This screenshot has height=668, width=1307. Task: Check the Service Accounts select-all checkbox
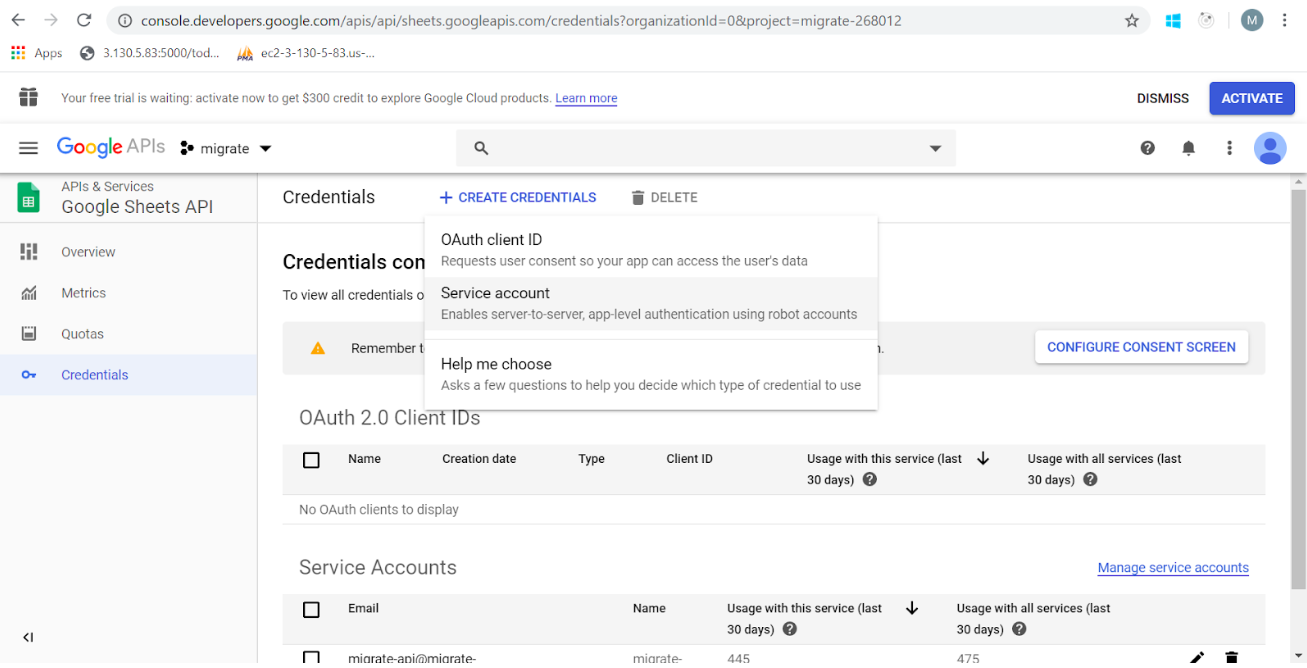(x=311, y=609)
